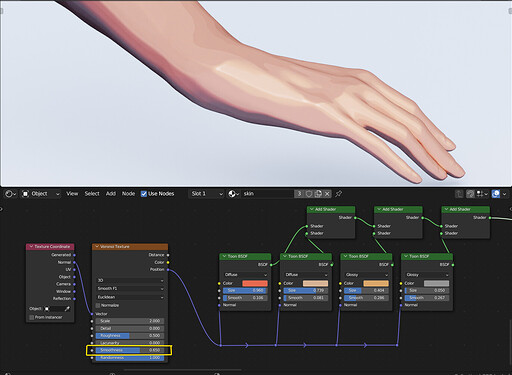The height and width of the screenshot is (375, 512).
Task: Click the Smooth 0.267 slider
Action: pyautogui.click(x=427, y=298)
